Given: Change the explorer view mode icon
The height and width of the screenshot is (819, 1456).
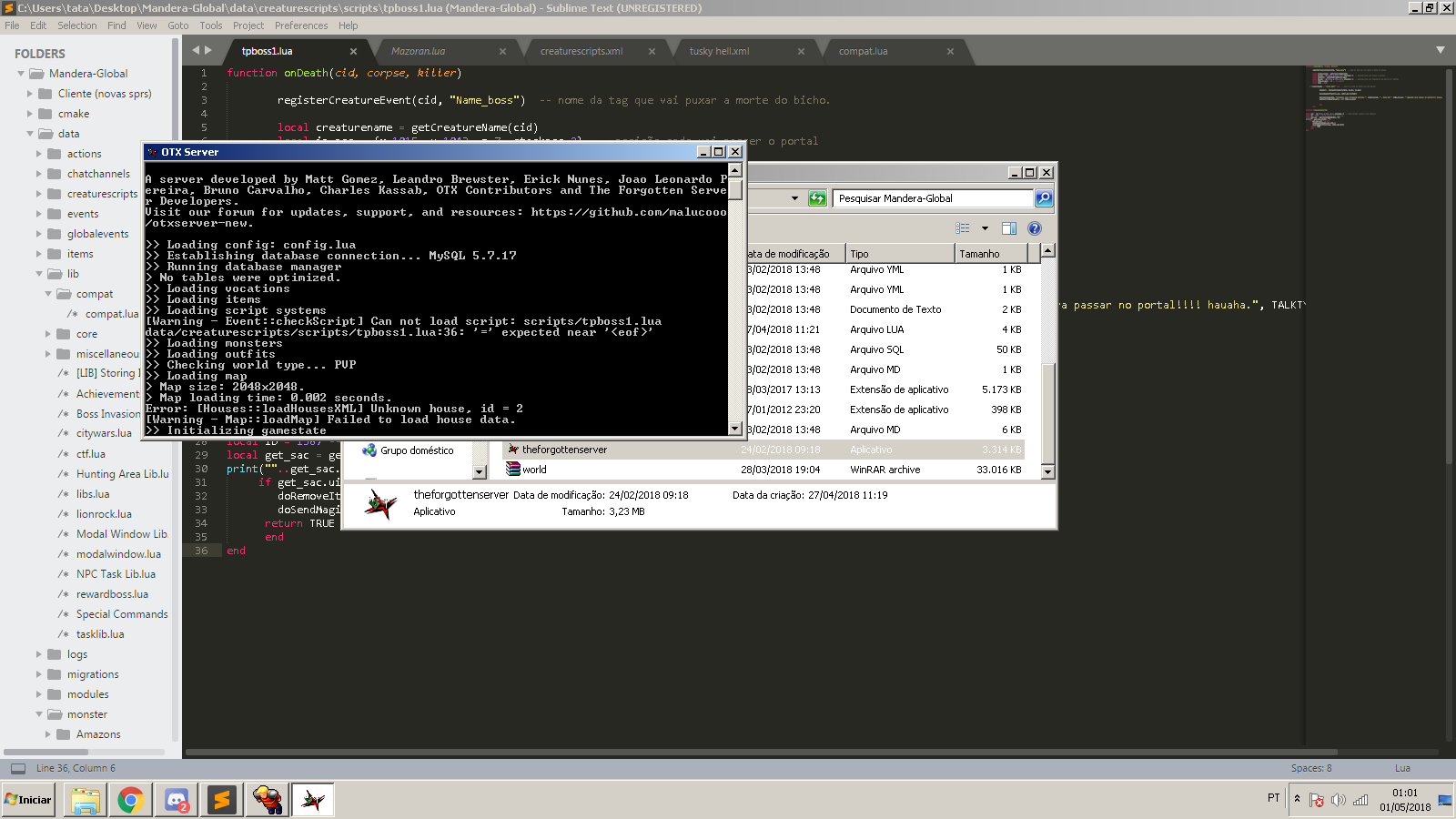Looking at the screenshot, I should 963,228.
